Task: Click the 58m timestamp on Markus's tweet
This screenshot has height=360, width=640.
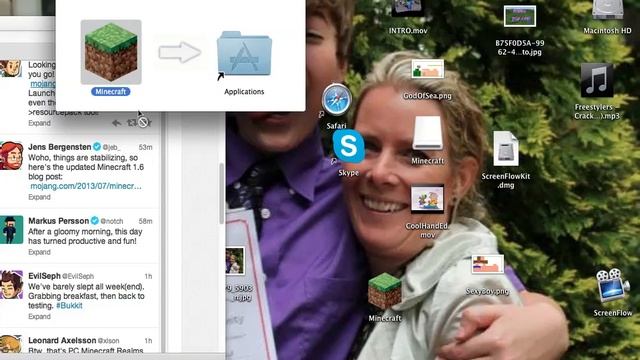Action: point(145,221)
